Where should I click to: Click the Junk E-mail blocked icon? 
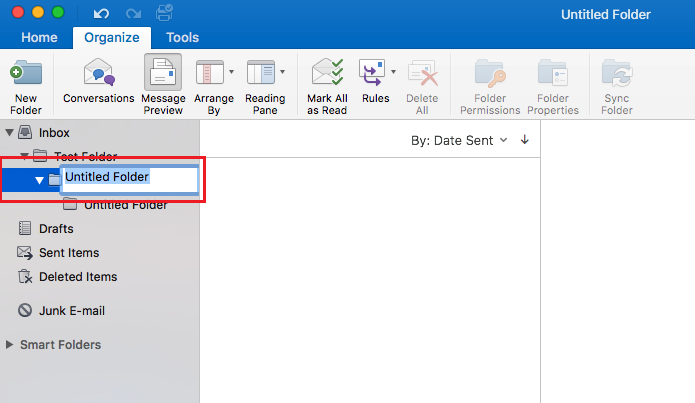25,310
